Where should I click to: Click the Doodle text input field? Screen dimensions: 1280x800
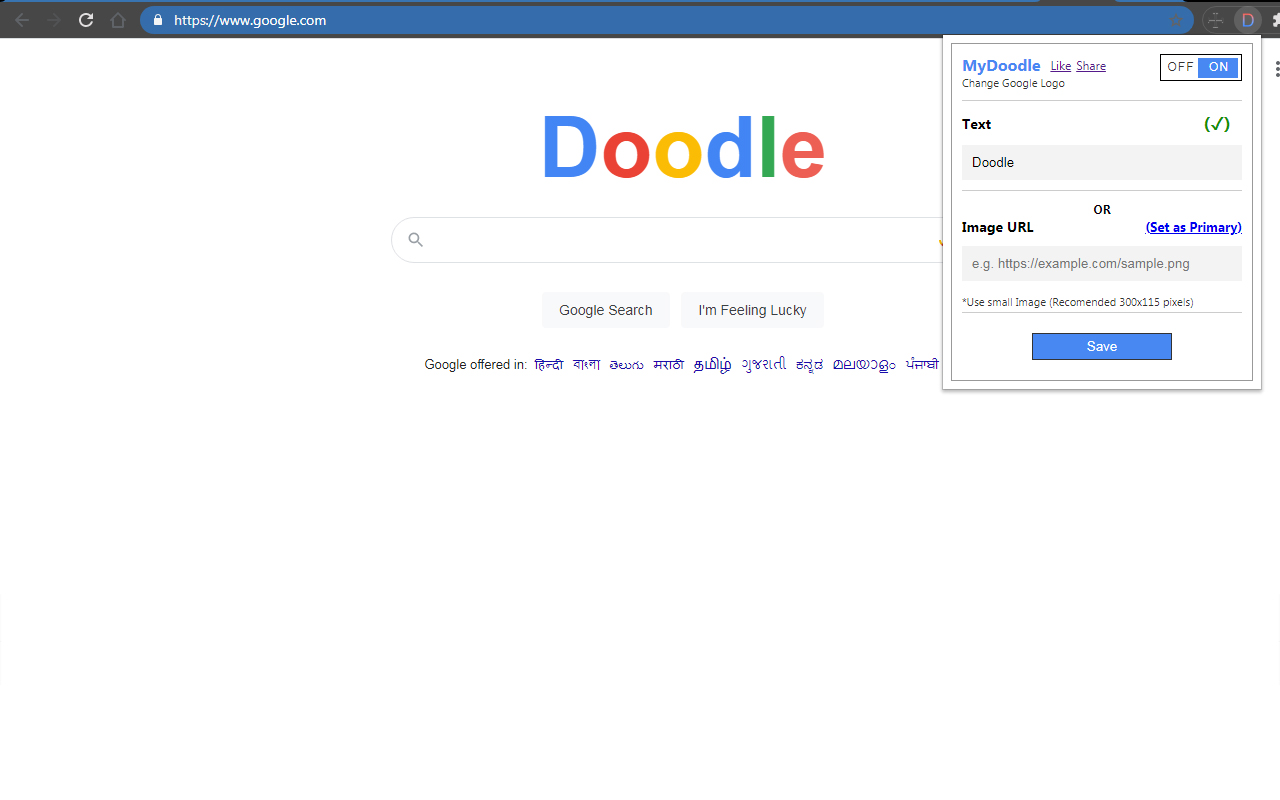[1101, 162]
